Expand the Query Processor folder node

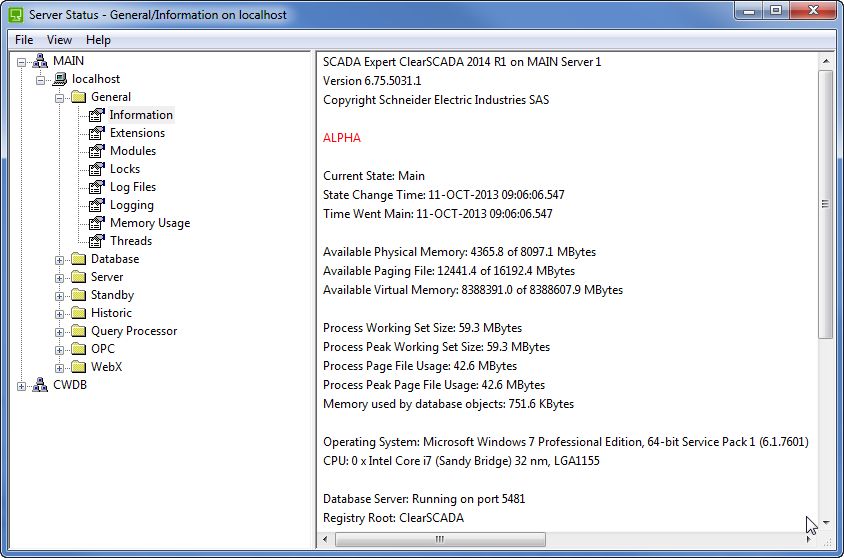tap(59, 332)
